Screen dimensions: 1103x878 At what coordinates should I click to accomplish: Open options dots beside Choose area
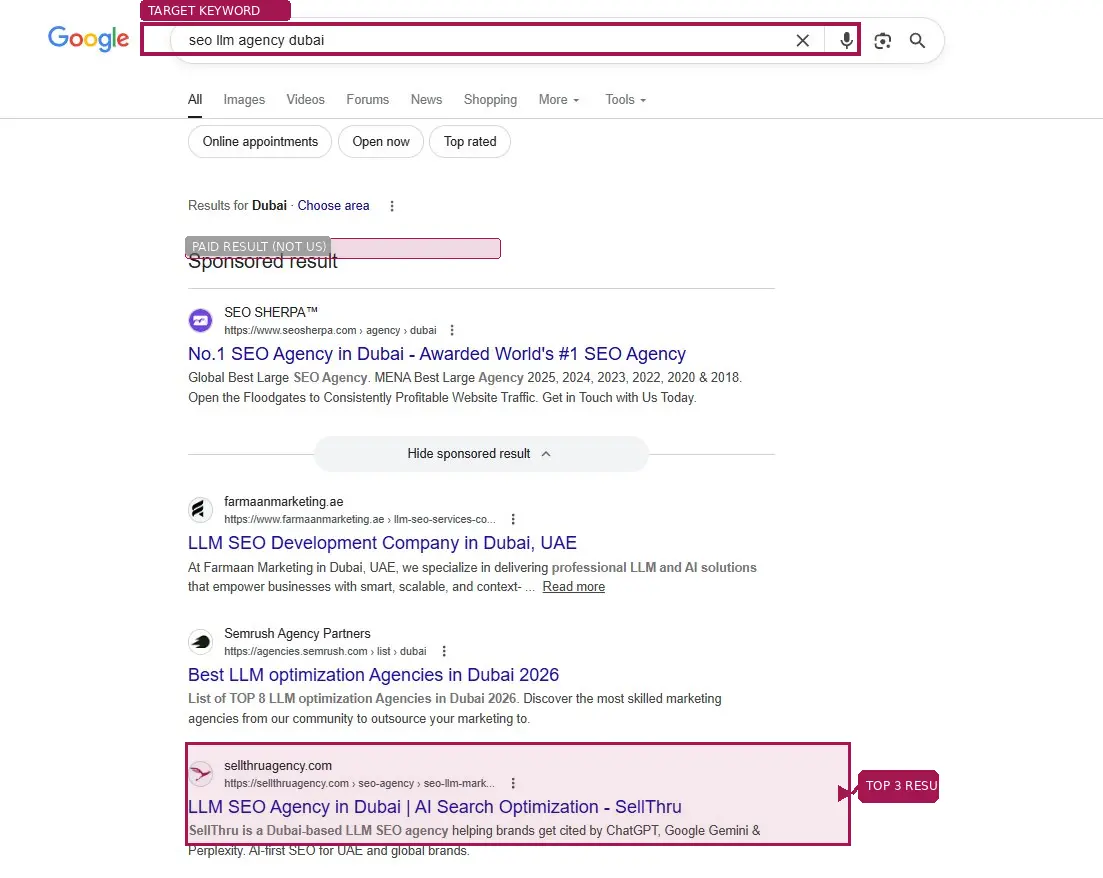coord(392,206)
